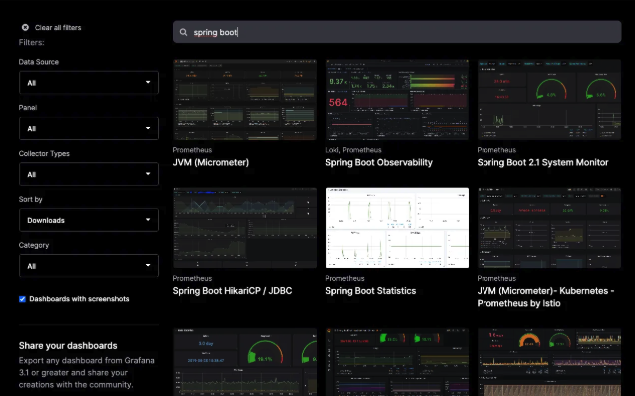Click the JVM (Micrometer) title link
The width and height of the screenshot is (635, 396).
click(211, 162)
